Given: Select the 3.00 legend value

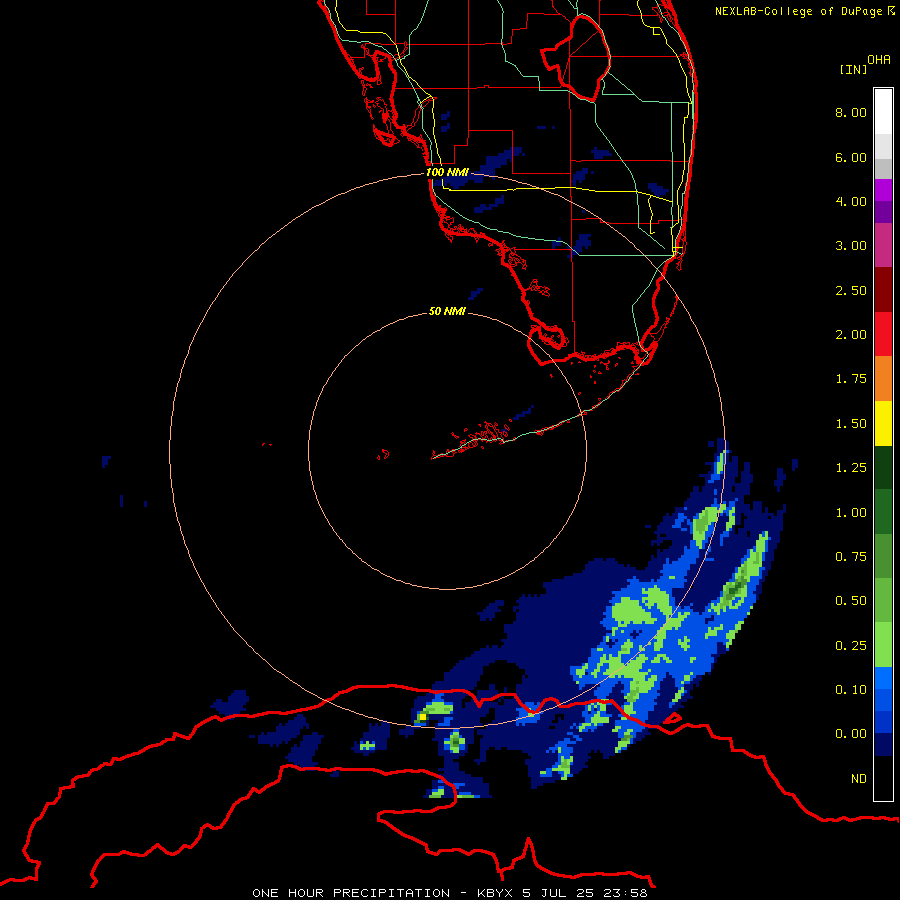Looking at the screenshot, I should pos(851,246).
